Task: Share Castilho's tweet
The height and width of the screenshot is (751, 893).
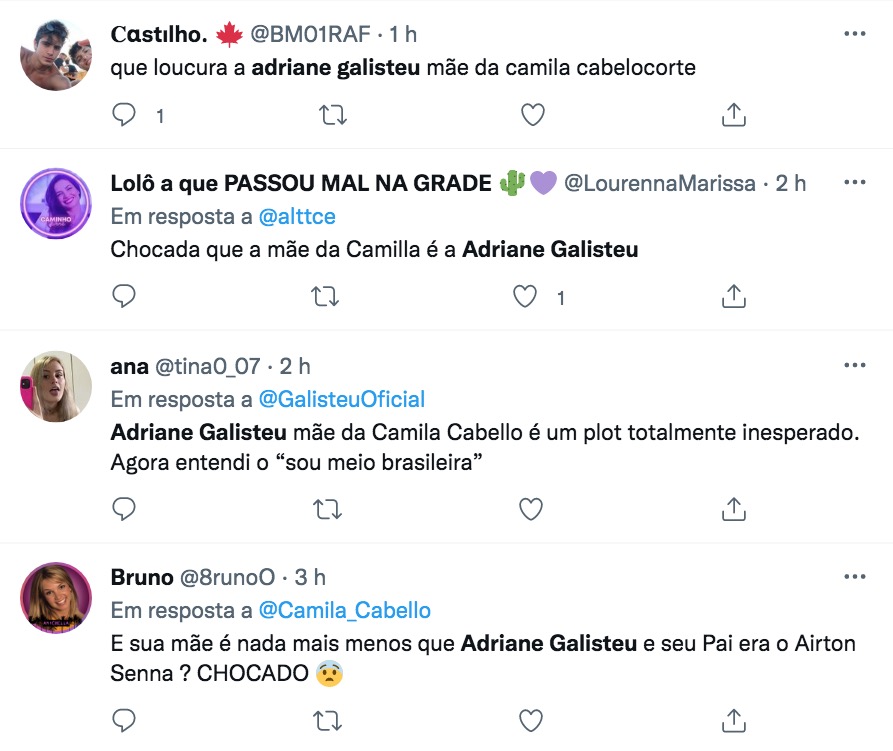Action: click(734, 115)
